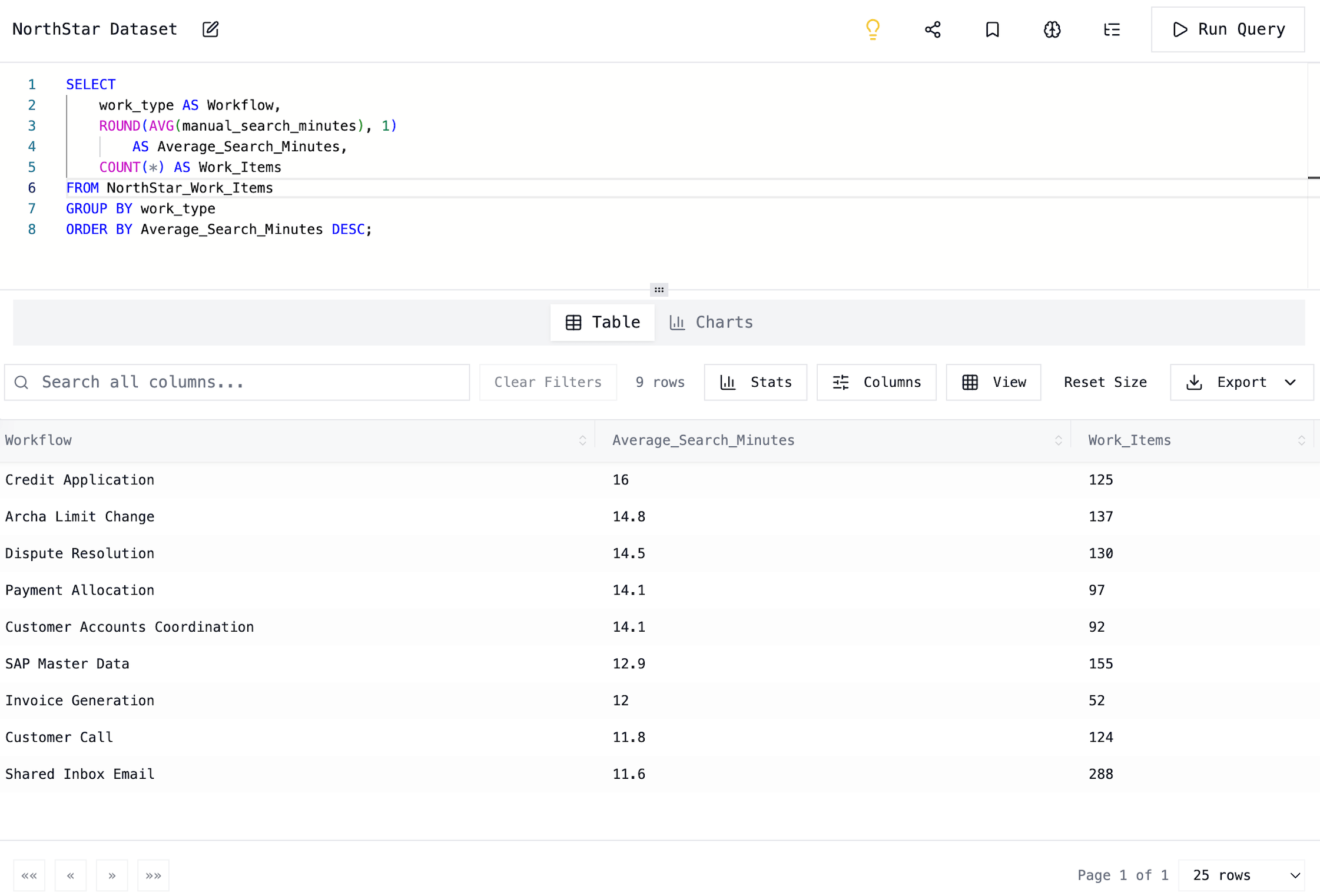Click the 137 work items value

(x=1100, y=516)
